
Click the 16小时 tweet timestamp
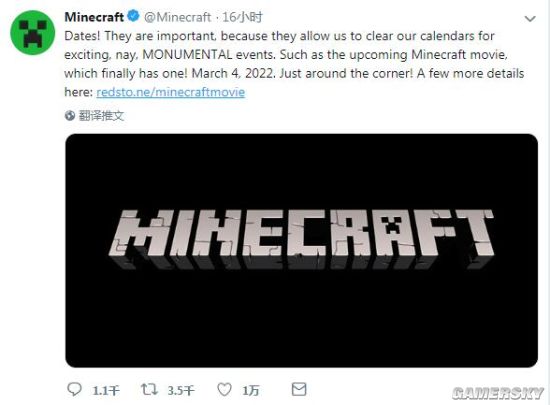242,17
